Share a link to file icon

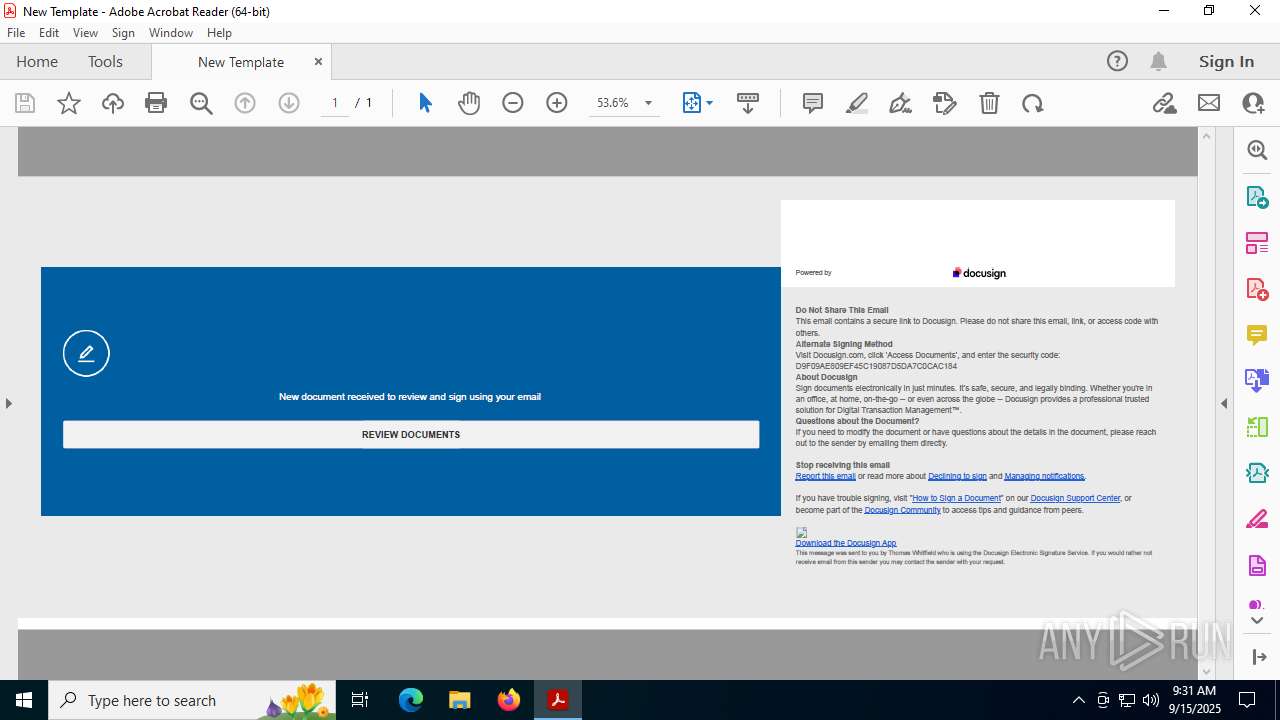pos(1165,103)
